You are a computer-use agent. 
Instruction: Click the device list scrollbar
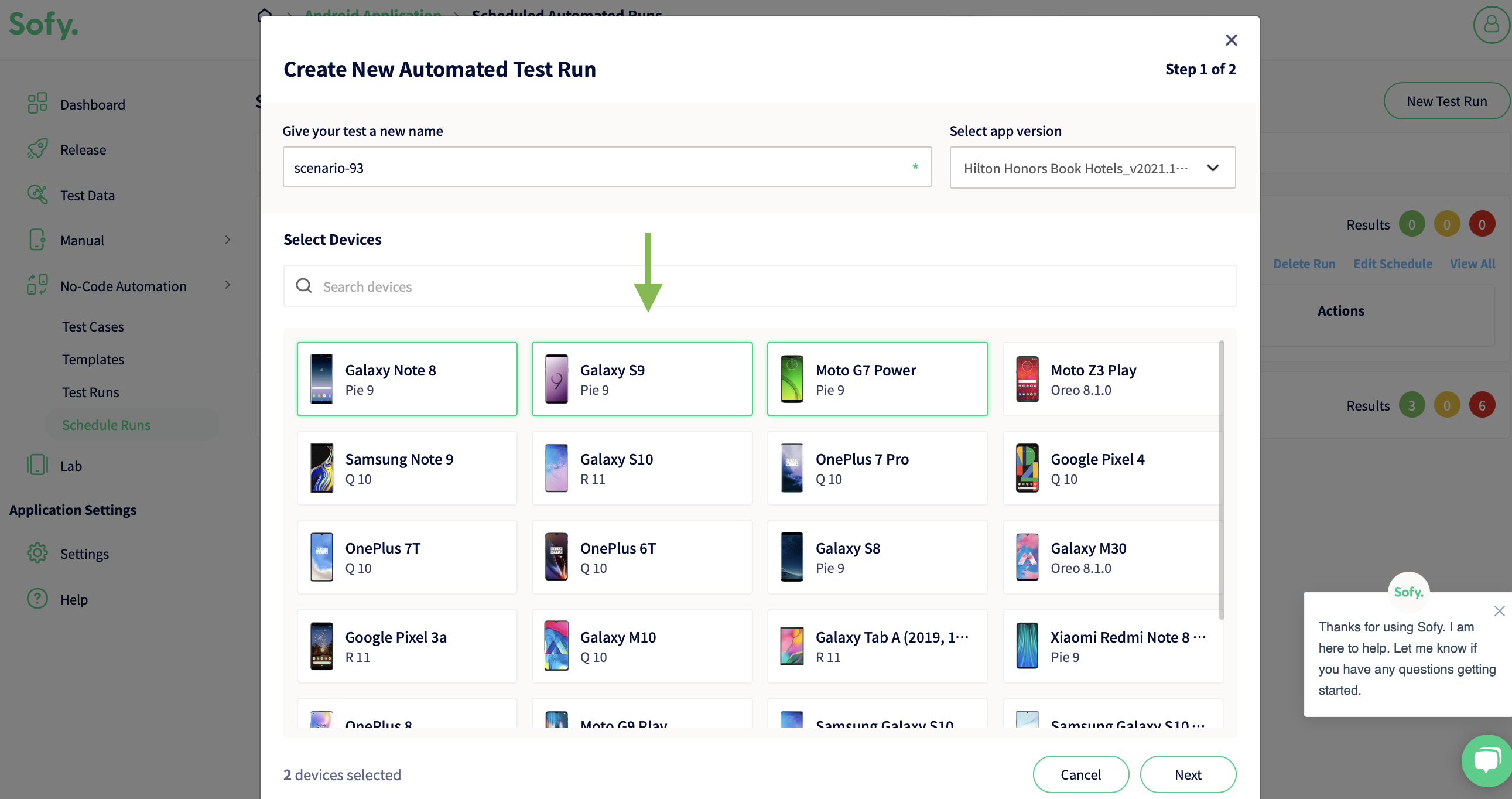tap(1221, 480)
